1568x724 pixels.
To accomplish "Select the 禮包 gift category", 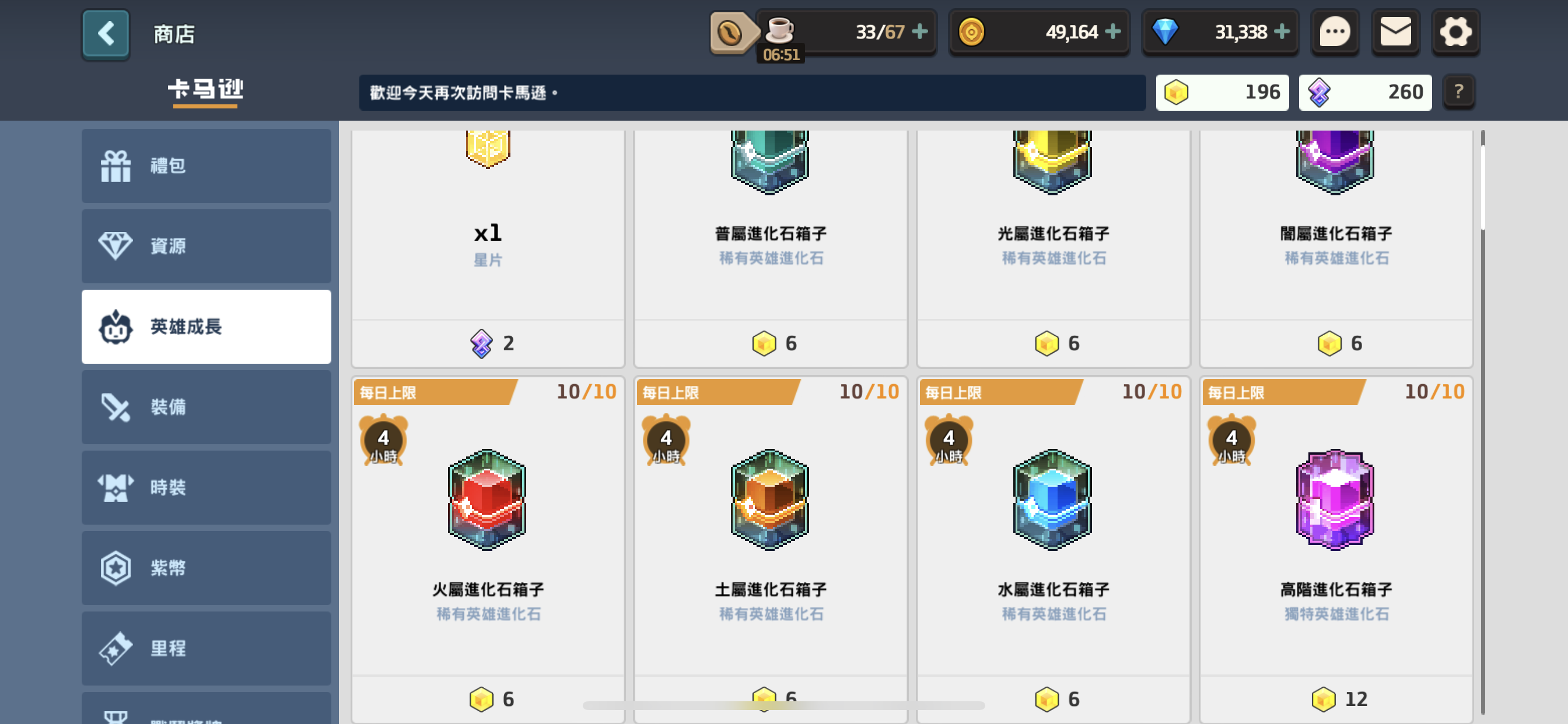I will tap(206, 166).
